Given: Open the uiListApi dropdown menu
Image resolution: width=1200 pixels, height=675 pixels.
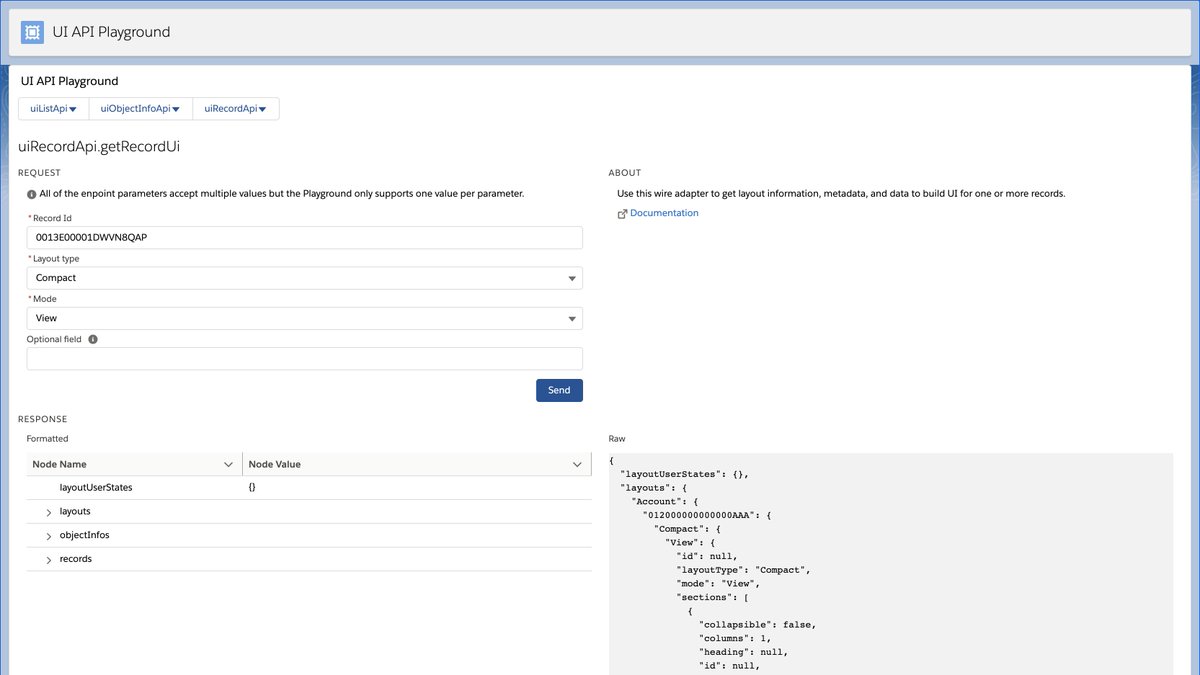Looking at the screenshot, I should pos(54,108).
